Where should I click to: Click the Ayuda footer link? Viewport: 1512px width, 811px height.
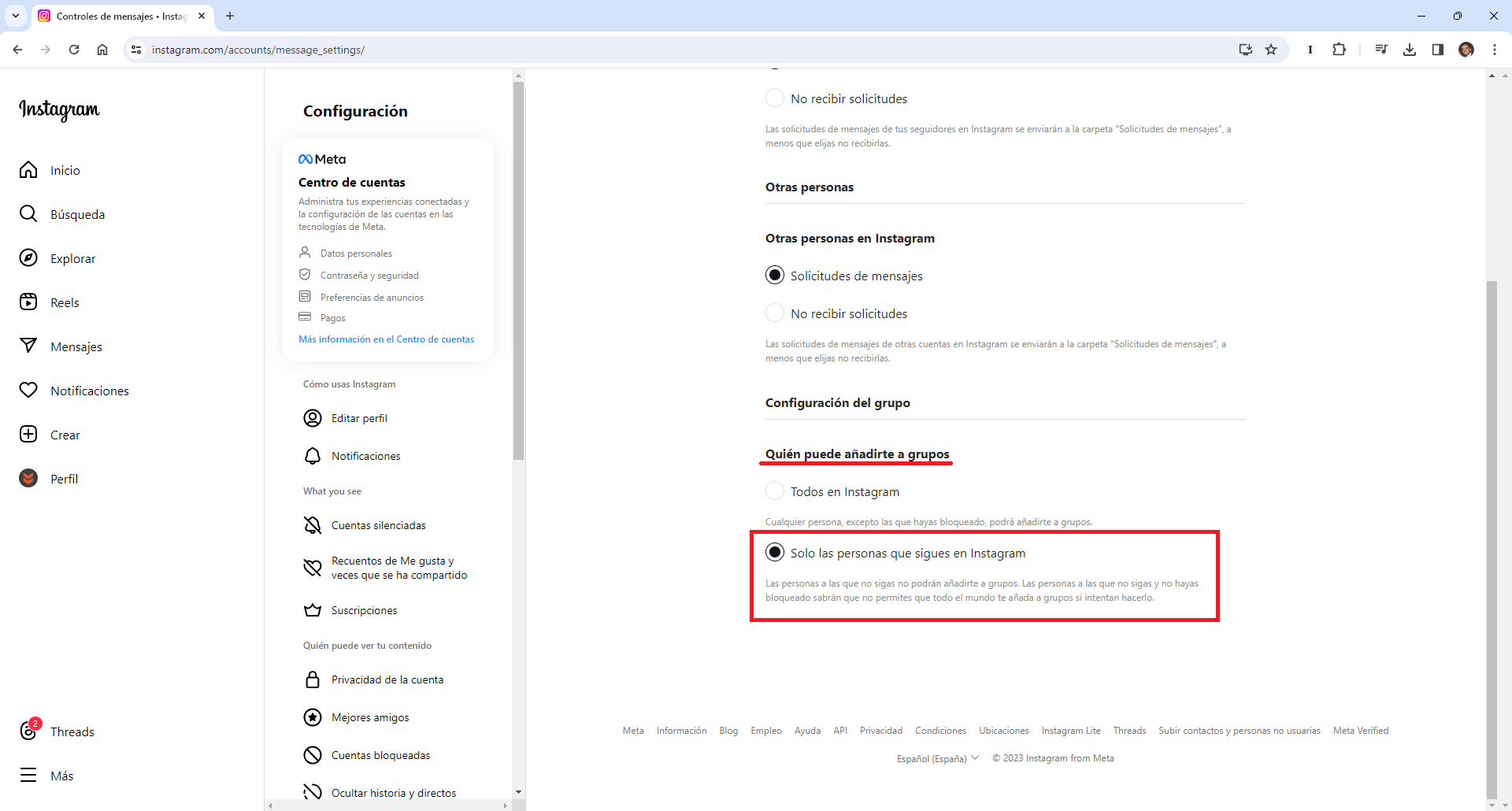point(807,731)
